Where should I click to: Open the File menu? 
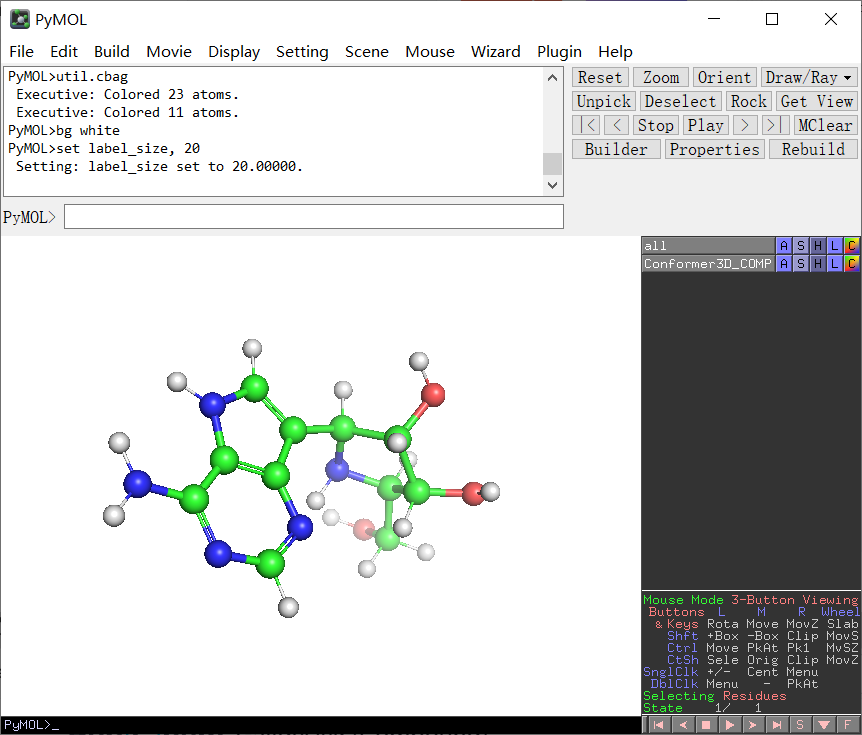[21, 52]
